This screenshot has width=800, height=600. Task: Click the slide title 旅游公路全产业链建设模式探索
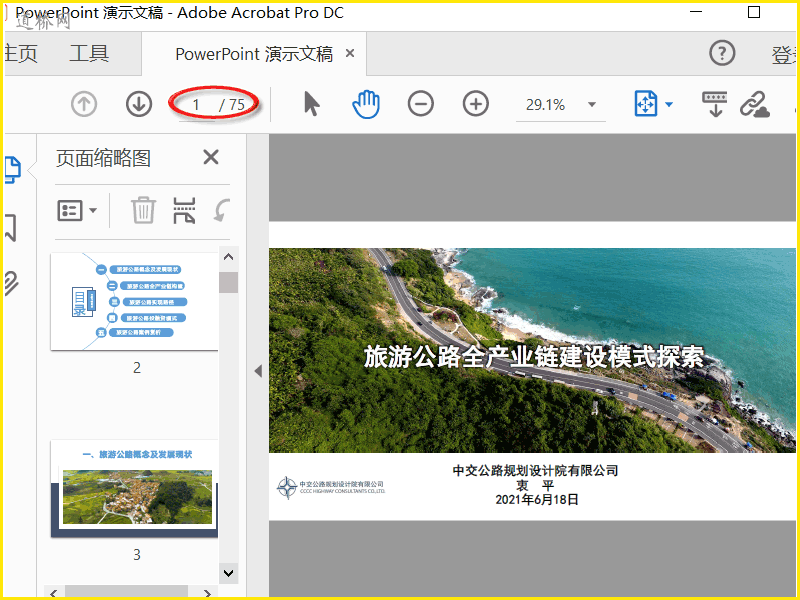pos(534,357)
